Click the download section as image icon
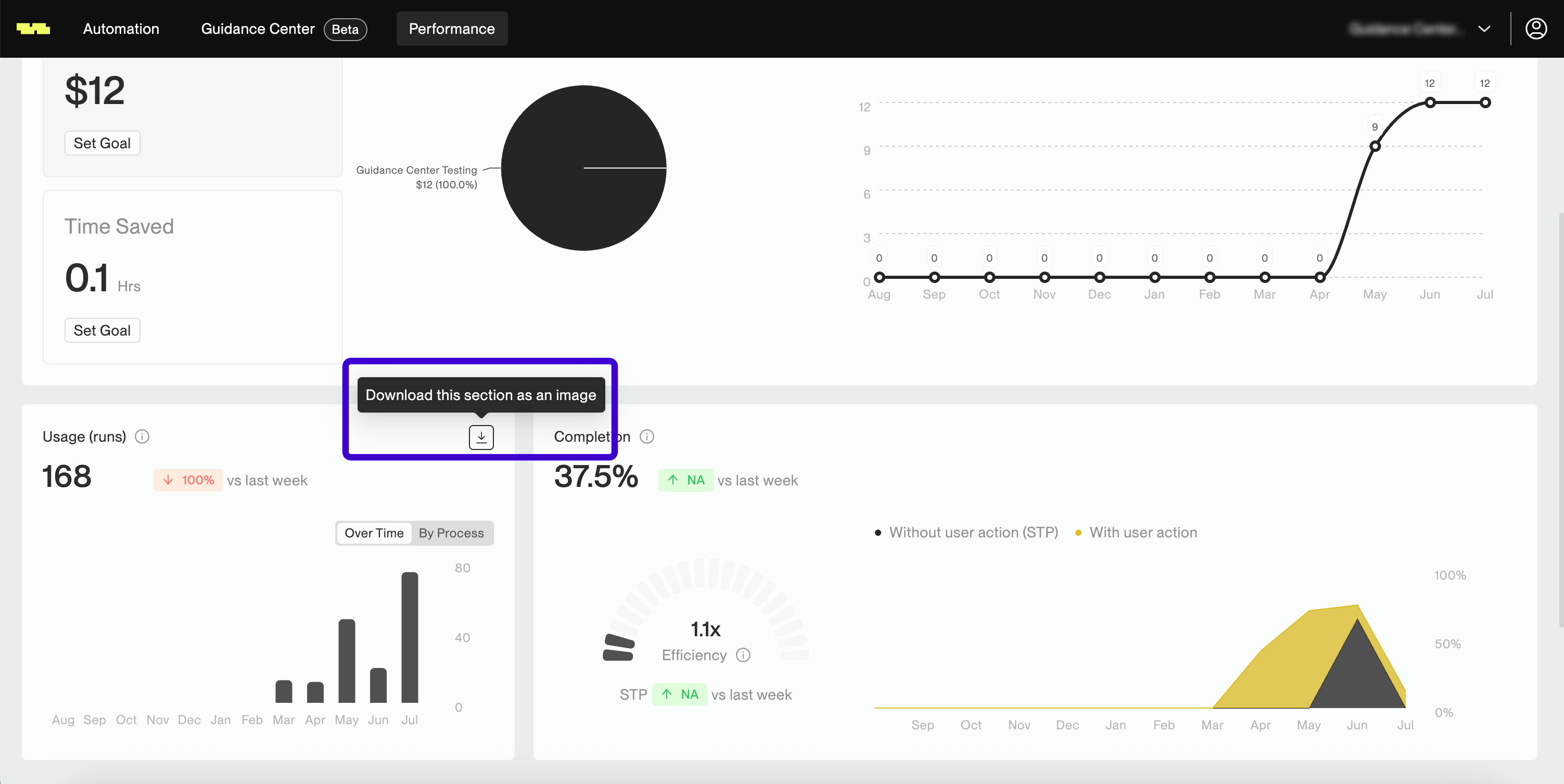1564x784 pixels. 481,437
